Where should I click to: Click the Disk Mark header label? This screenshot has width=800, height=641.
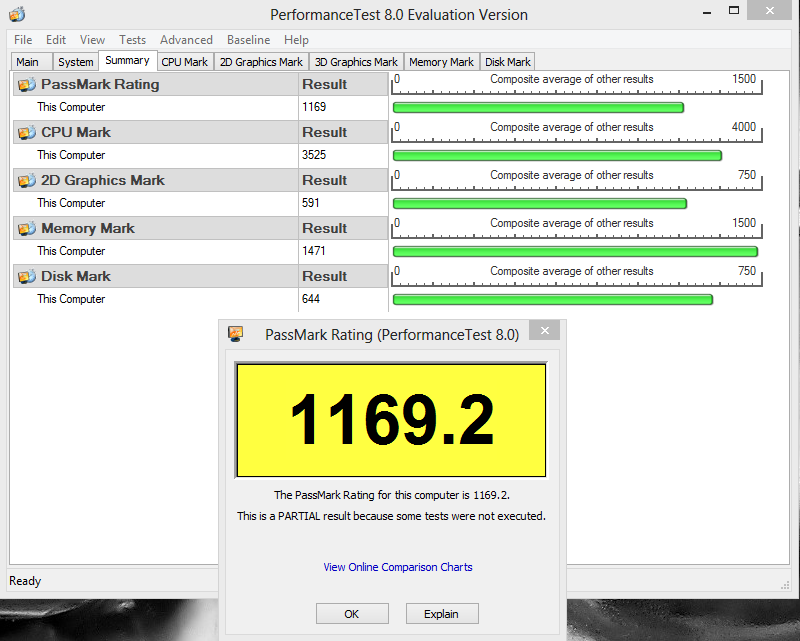76,276
